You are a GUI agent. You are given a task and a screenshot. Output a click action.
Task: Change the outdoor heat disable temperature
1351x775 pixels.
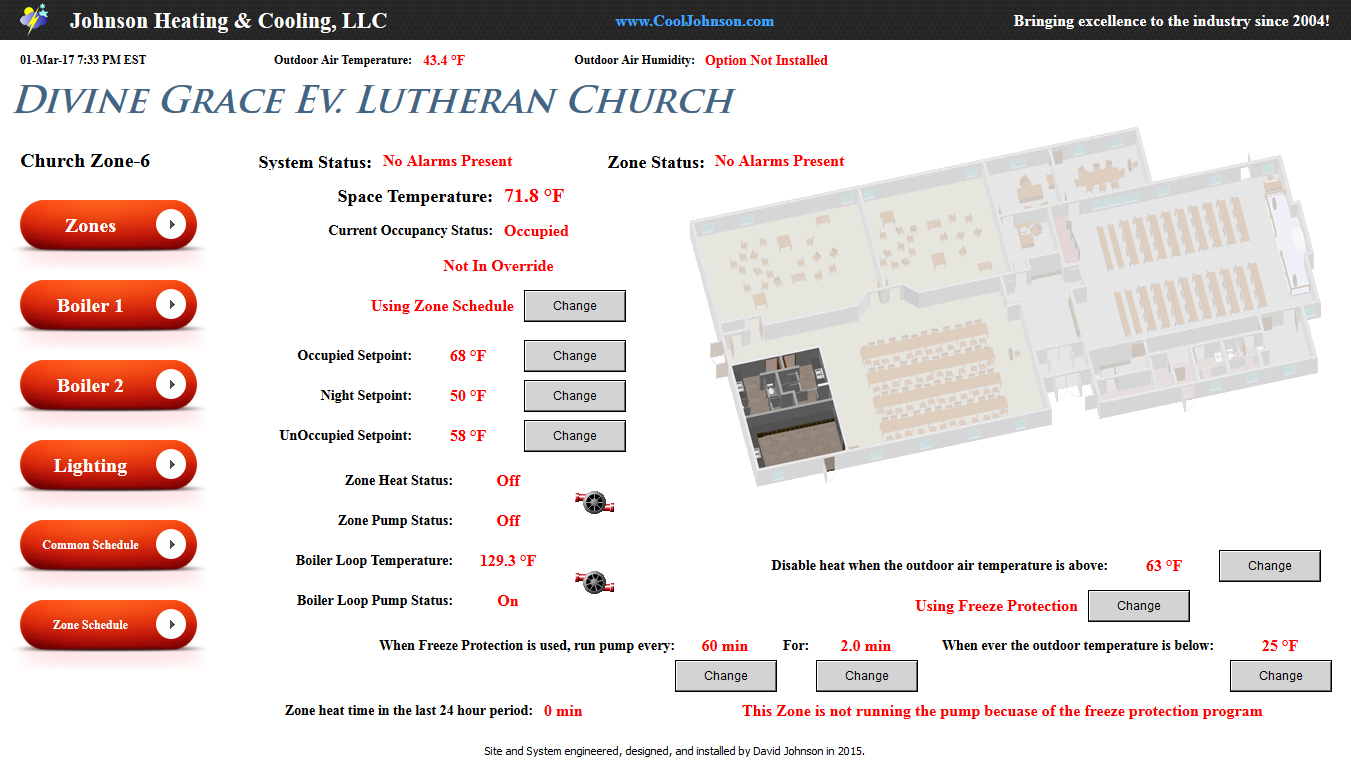click(1270, 566)
